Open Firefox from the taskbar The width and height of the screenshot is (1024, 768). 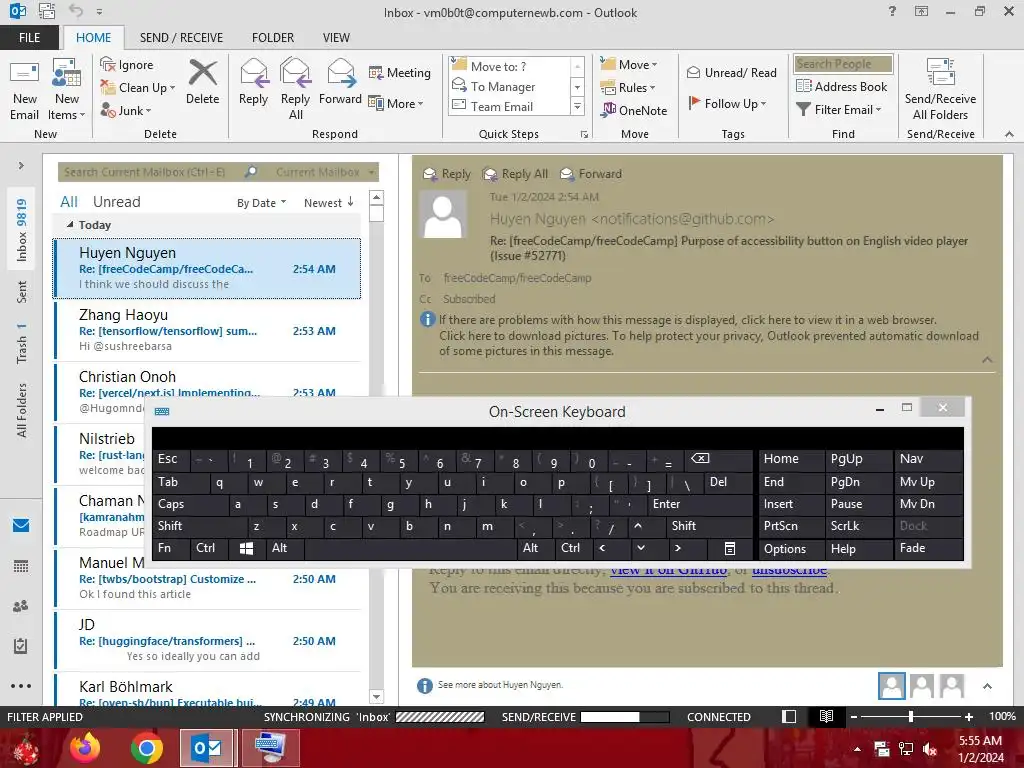(x=85, y=748)
